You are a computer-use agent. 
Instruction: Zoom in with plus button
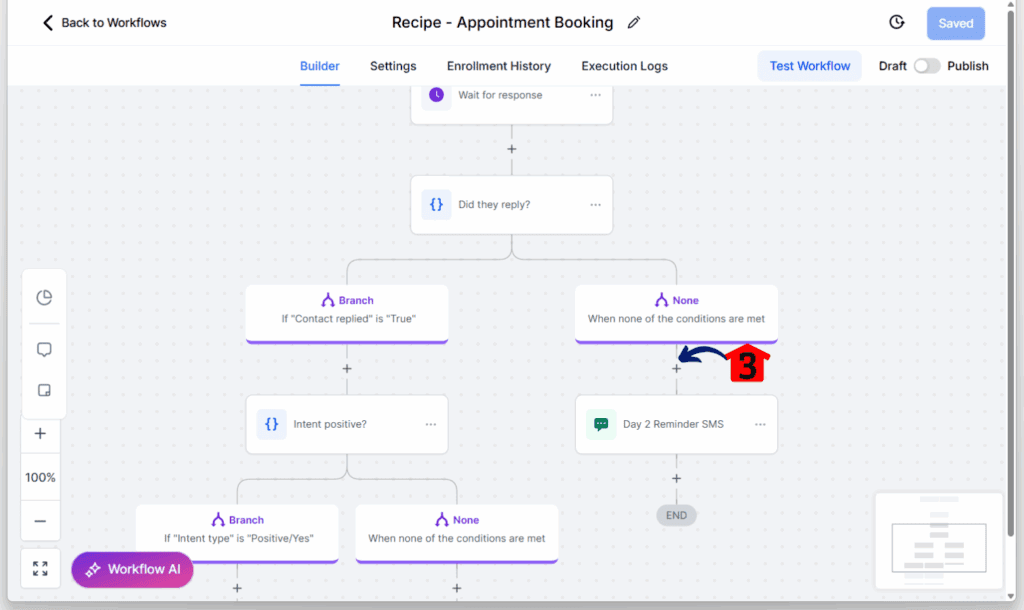click(40, 434)
